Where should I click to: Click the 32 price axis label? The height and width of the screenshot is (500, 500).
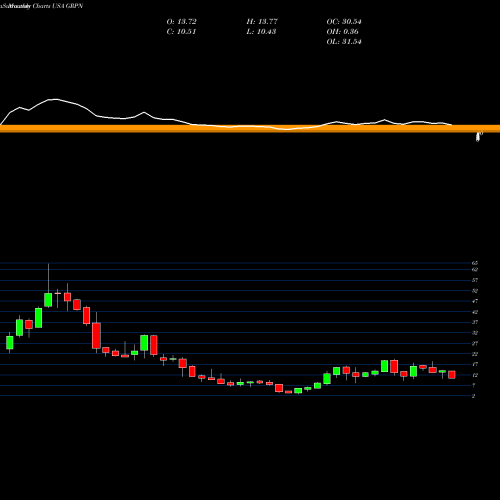coord(475,333)
